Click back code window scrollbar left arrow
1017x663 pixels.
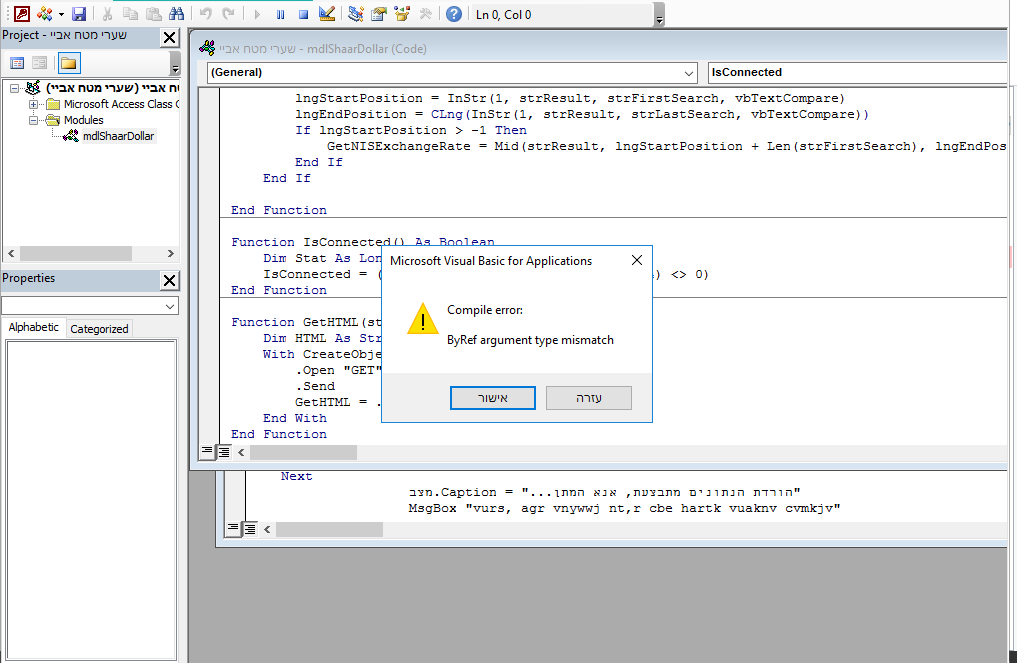pos(267,529)
